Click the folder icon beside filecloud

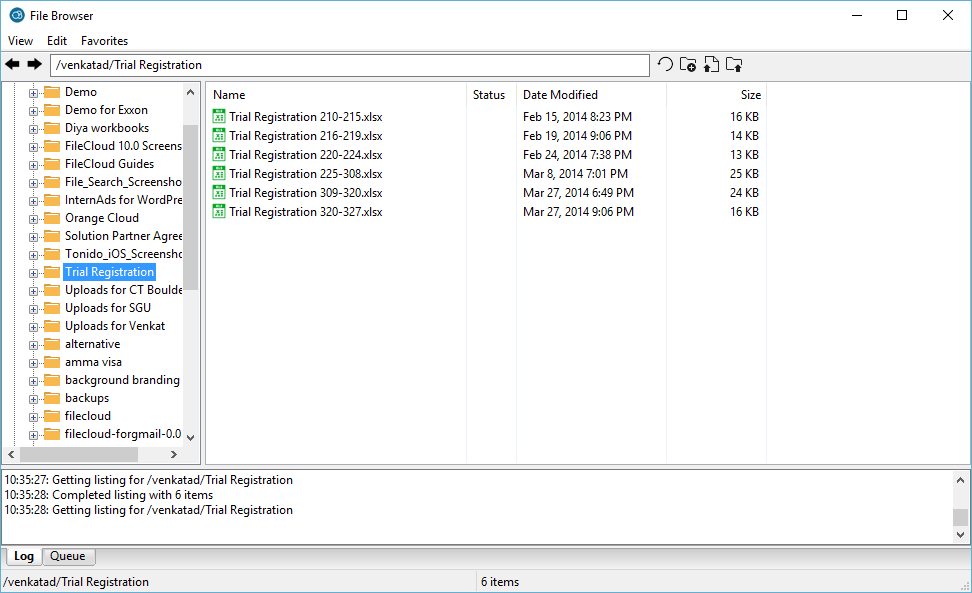coord(53,416)
